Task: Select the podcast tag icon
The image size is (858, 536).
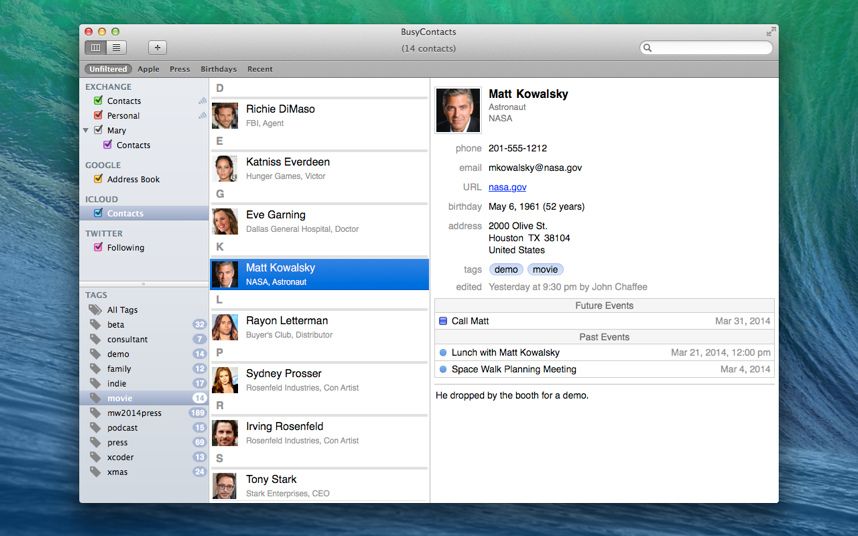Action: [95, 427]
